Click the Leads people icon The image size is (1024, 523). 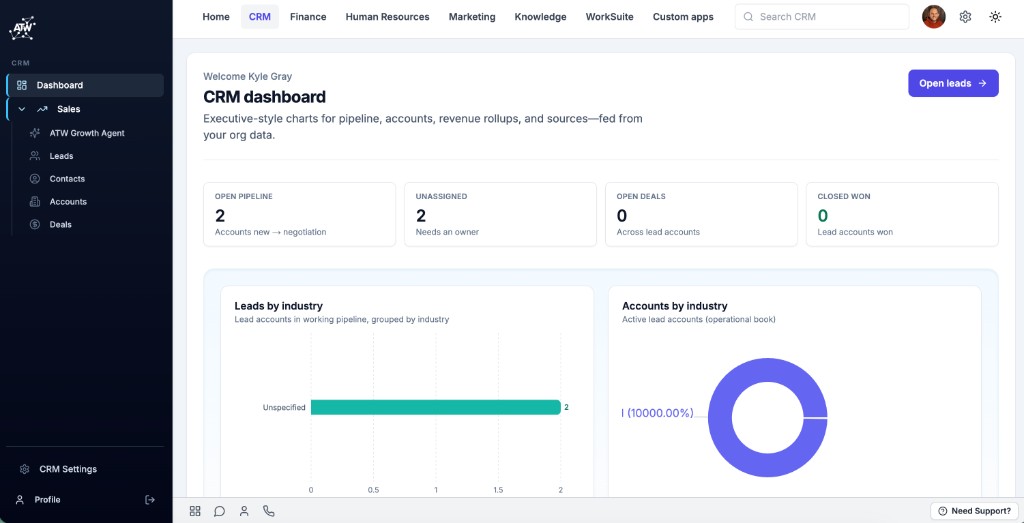click(x=35, y=156)
